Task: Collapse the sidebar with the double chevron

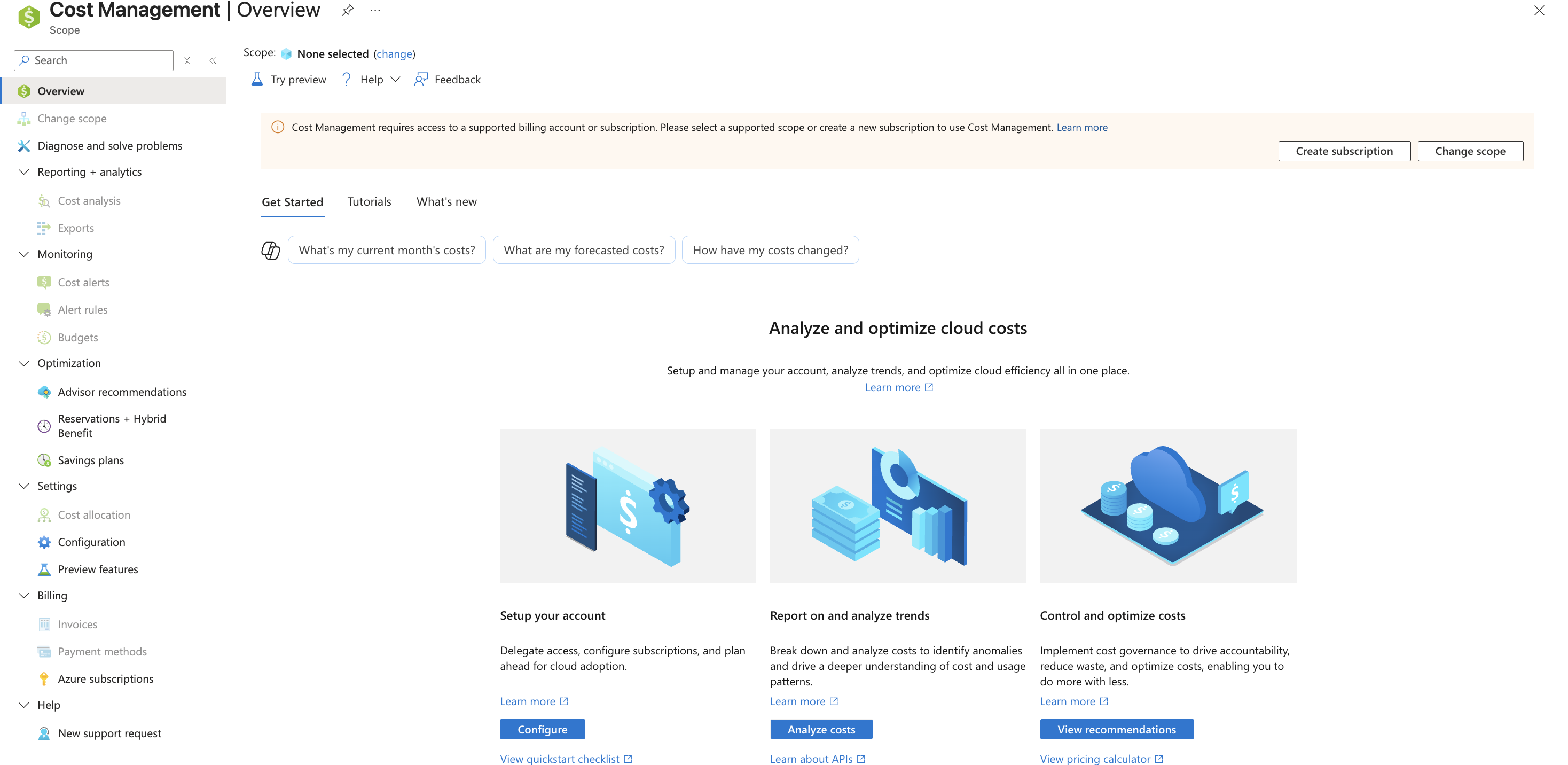Action: point(213,60)
